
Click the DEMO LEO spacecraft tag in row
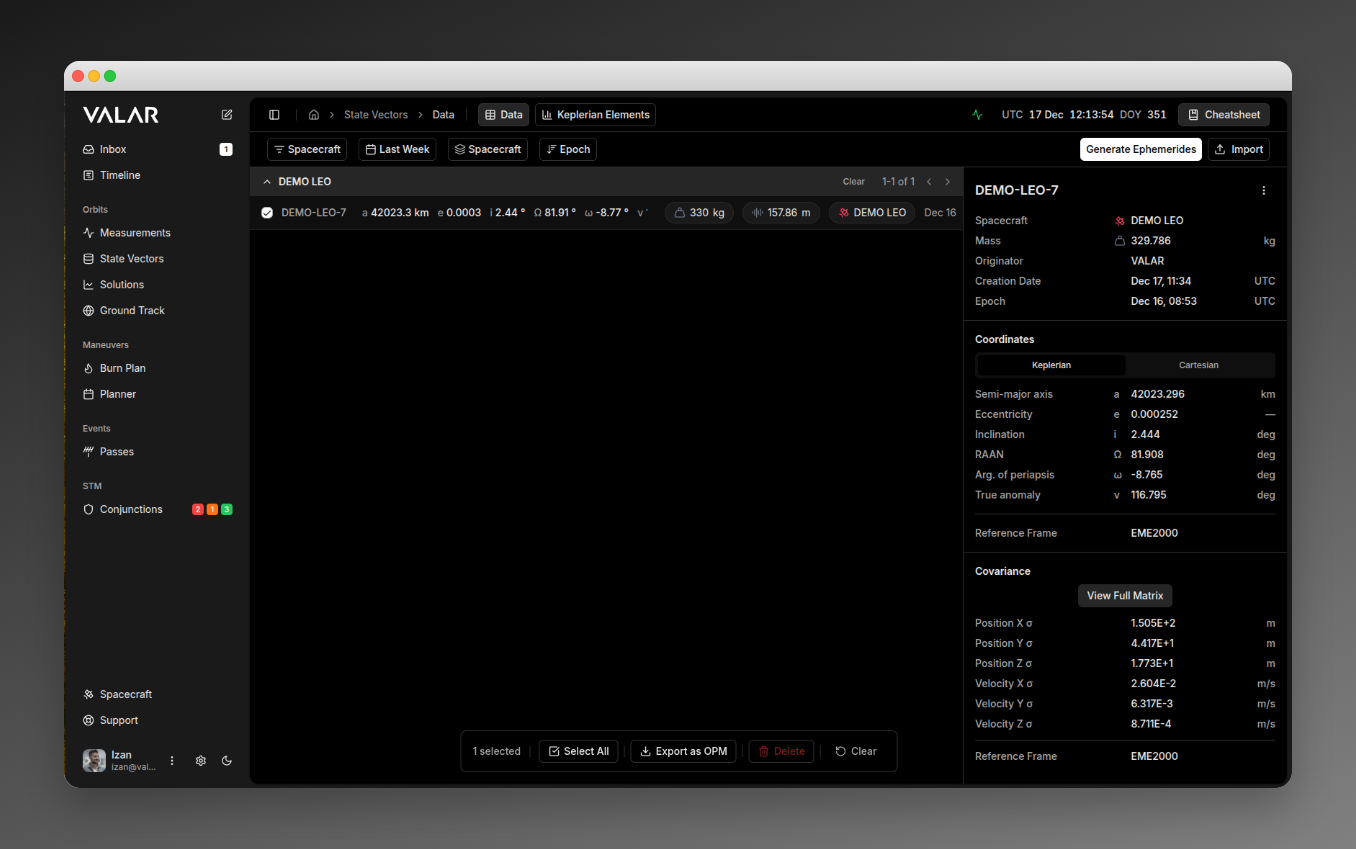tap(872, 213)
